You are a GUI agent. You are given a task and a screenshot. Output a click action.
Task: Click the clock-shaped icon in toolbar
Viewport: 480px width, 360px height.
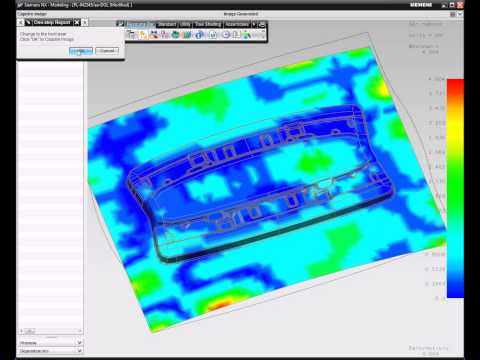(226, 35)
